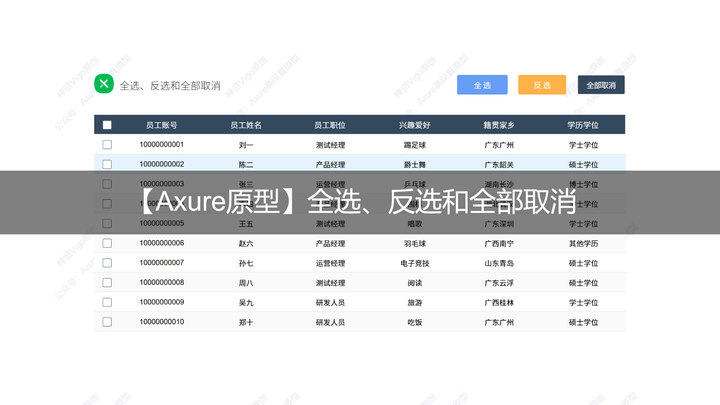Click the 员工姓名 column header
720x405 pixels.
coord(246,125)
